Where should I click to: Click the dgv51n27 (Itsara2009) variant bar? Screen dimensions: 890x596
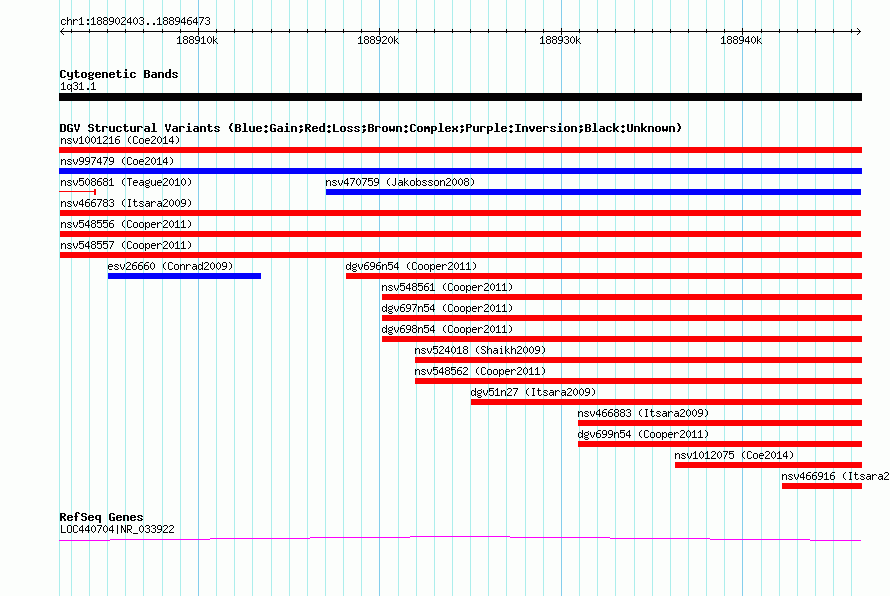[x=666, y=402]
